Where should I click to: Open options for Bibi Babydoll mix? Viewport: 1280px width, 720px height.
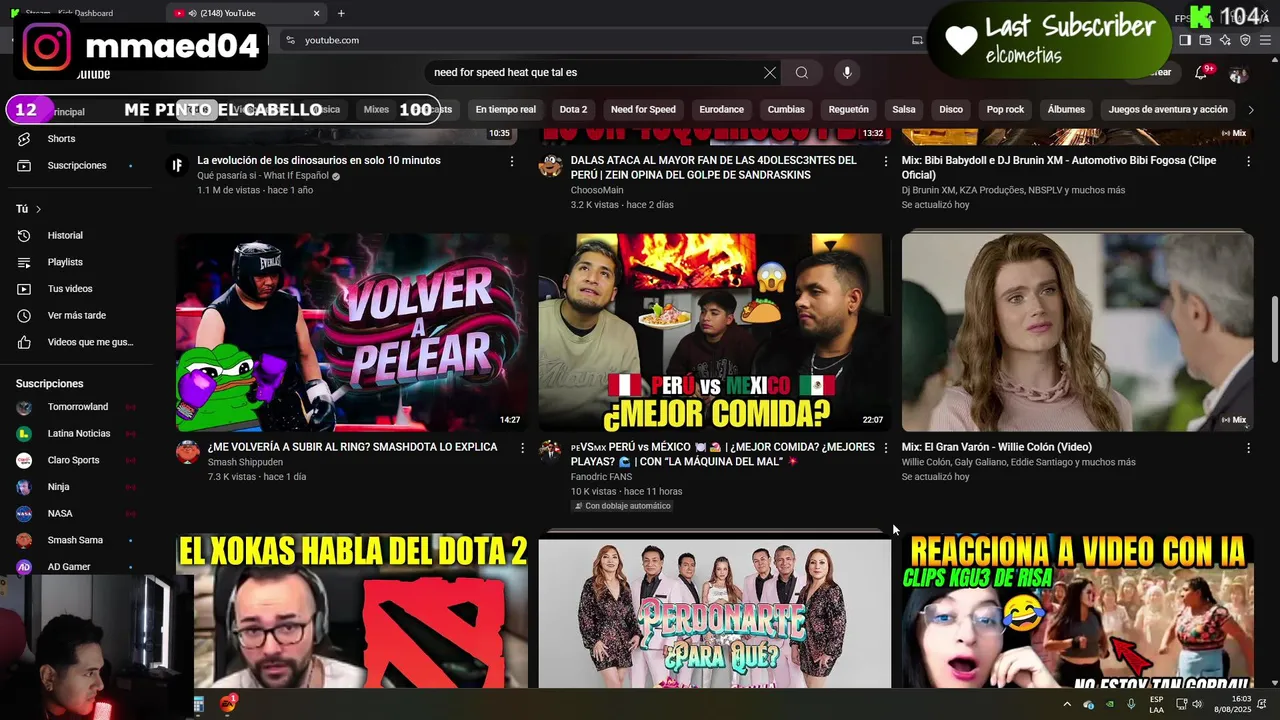1248,161
